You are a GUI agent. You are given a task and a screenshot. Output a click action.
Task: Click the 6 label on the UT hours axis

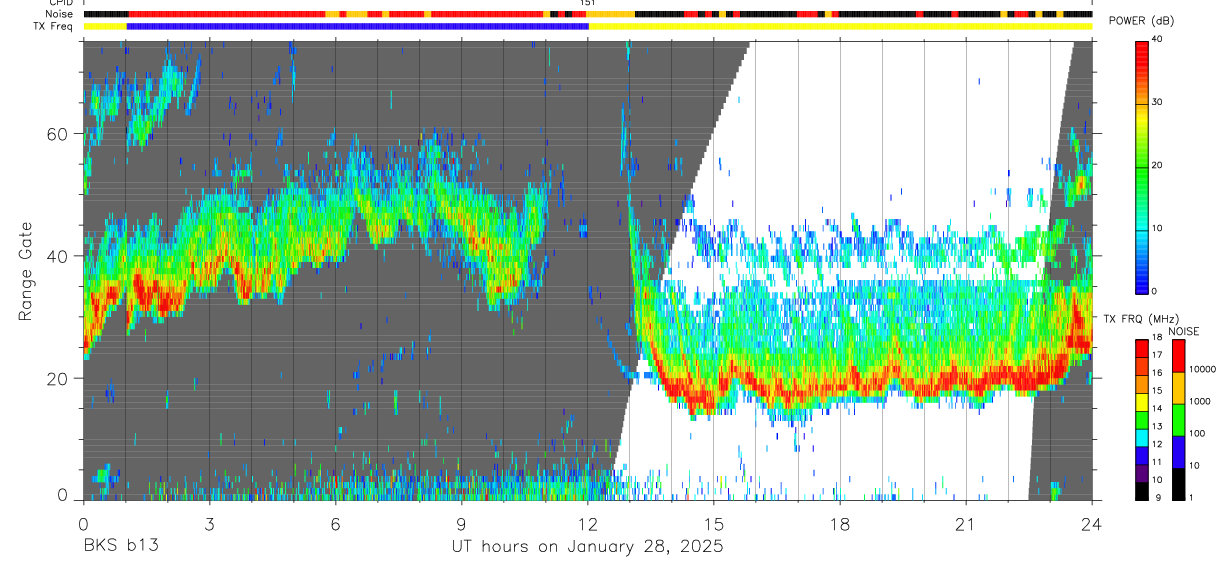(x=335, y=524)
